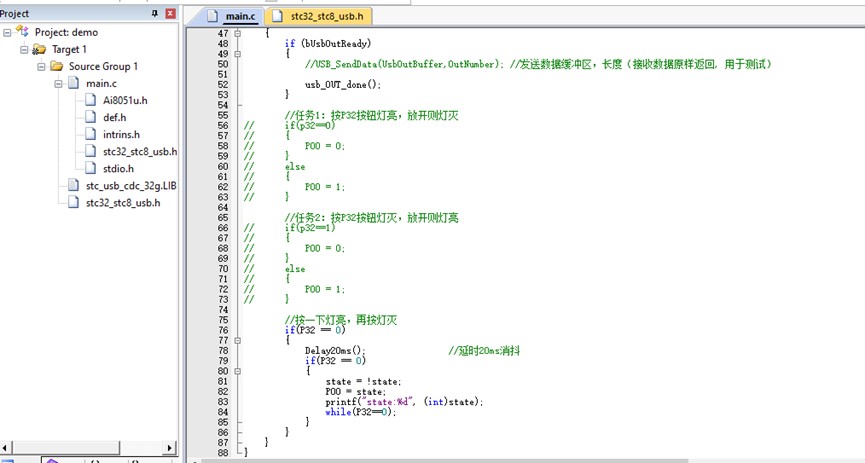Click the root-level stc32_stc8_usb.h file icon
Image resolution: width=865 pixels, height=463 pixels.
click(x=74, y=202)
